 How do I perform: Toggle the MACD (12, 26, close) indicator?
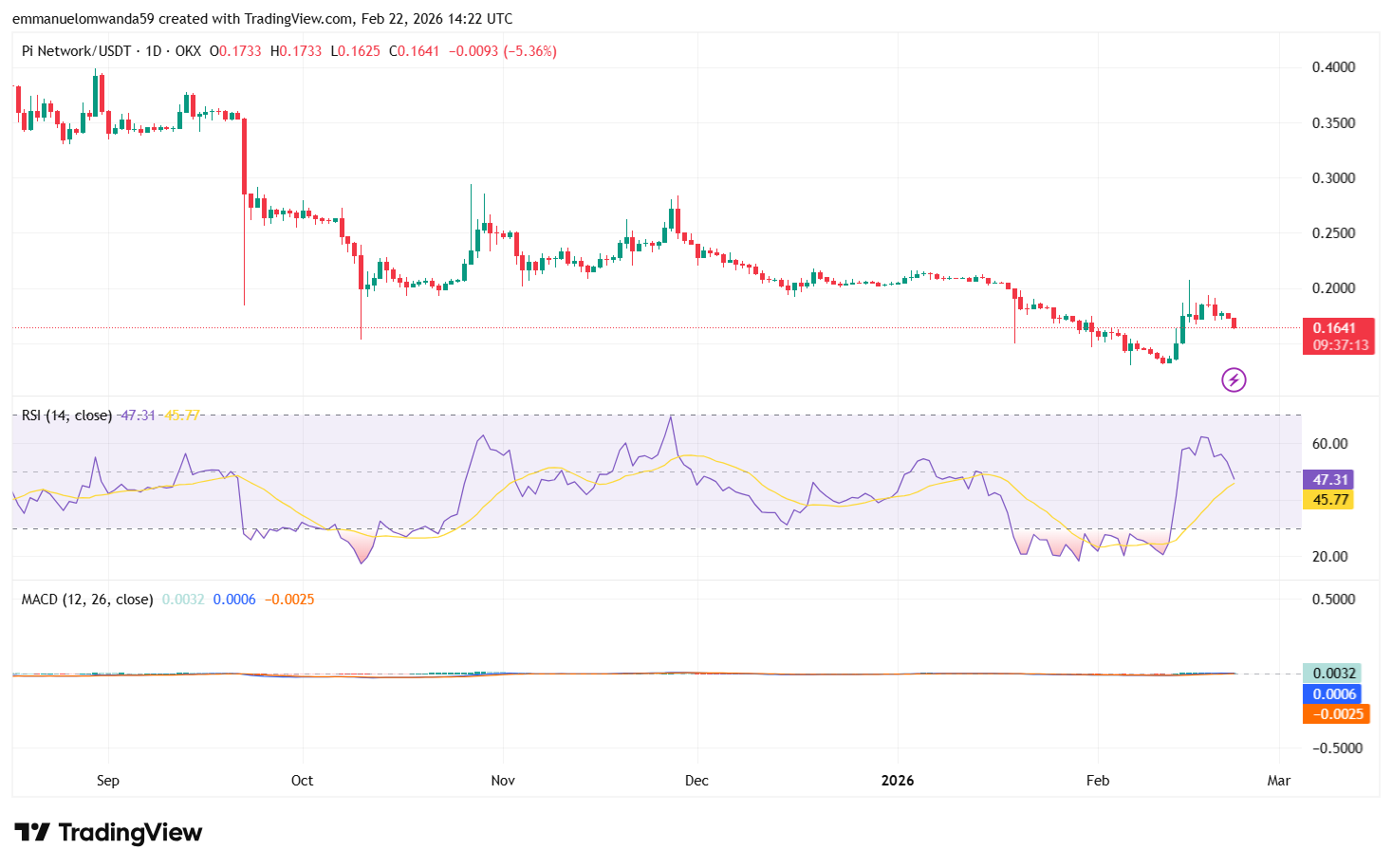[x=85, y=600]
